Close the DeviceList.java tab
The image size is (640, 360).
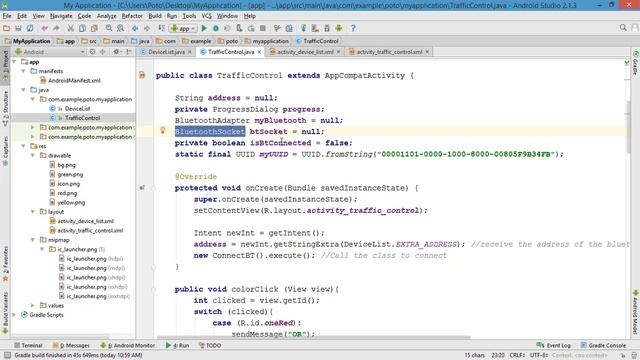190,52
